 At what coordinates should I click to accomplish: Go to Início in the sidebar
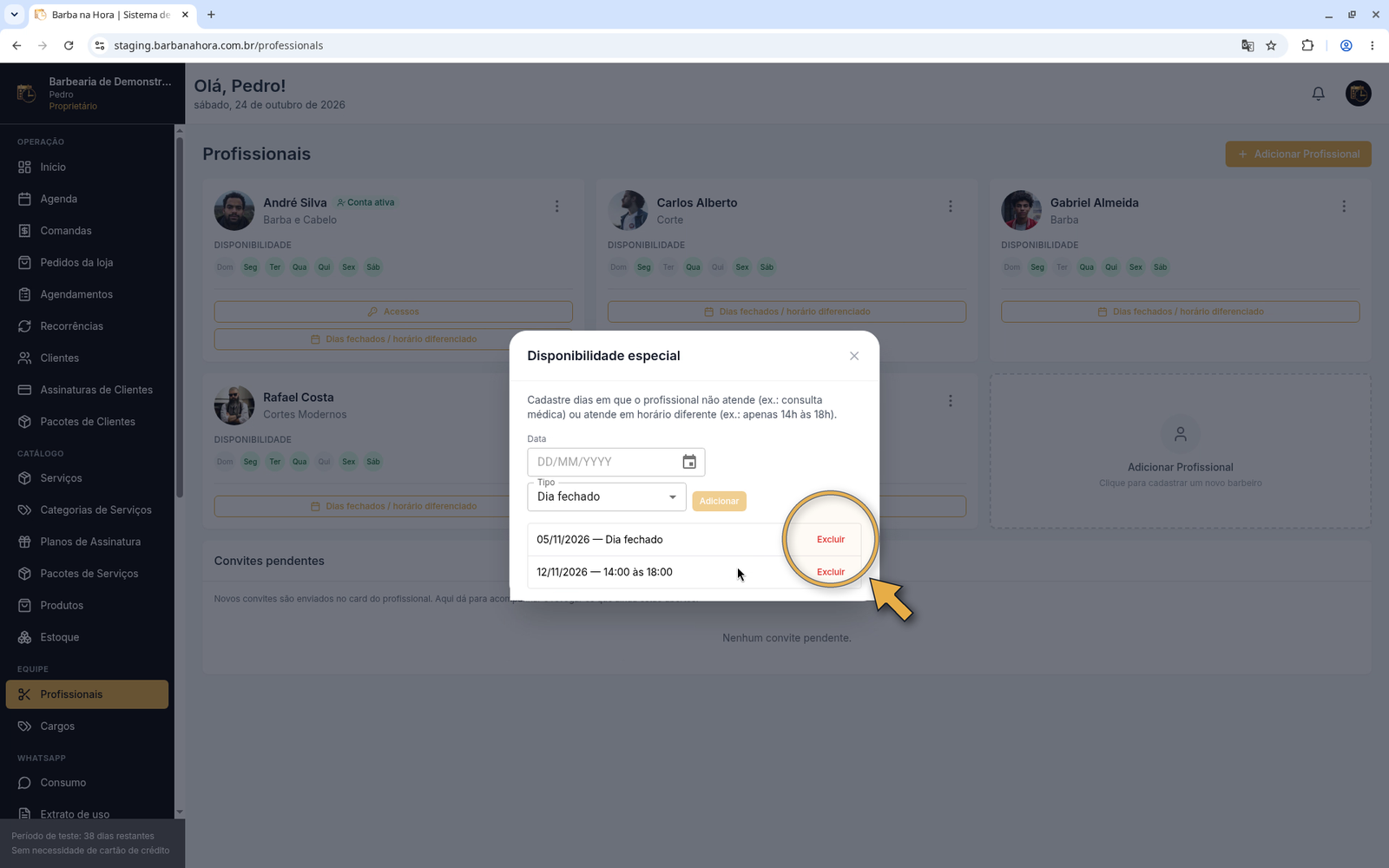point(87,167)
